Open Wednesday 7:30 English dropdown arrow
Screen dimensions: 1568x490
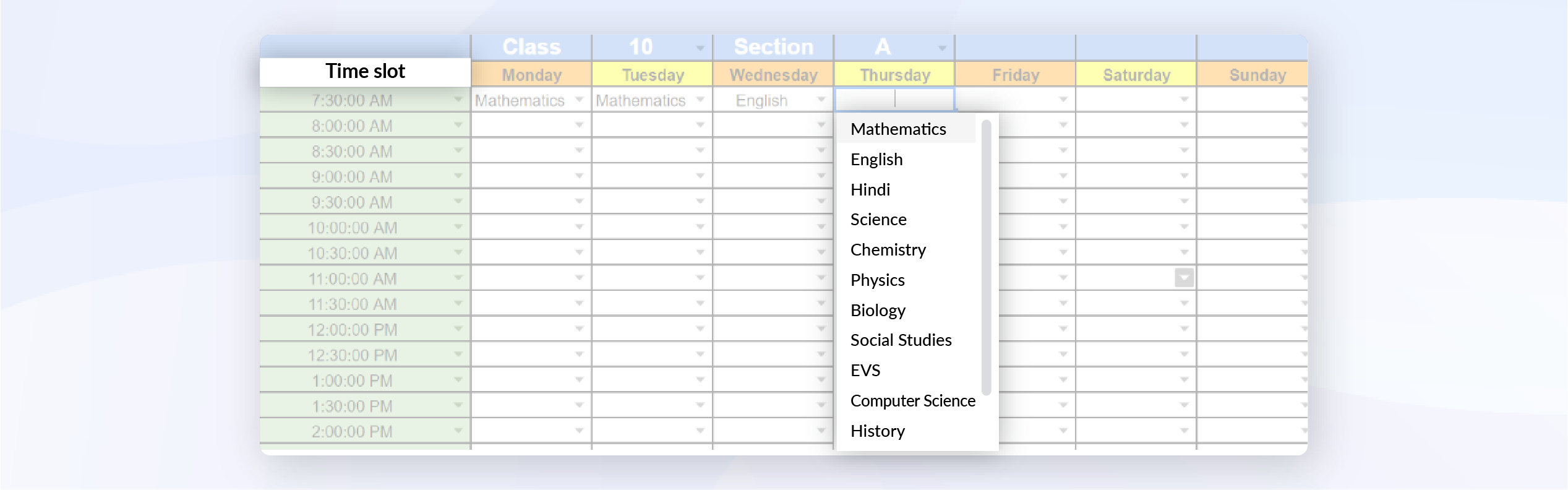821,100
